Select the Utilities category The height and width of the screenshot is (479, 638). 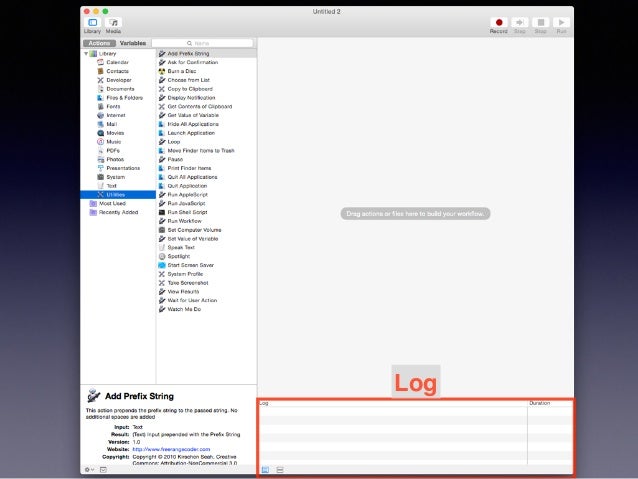point(118,195)
